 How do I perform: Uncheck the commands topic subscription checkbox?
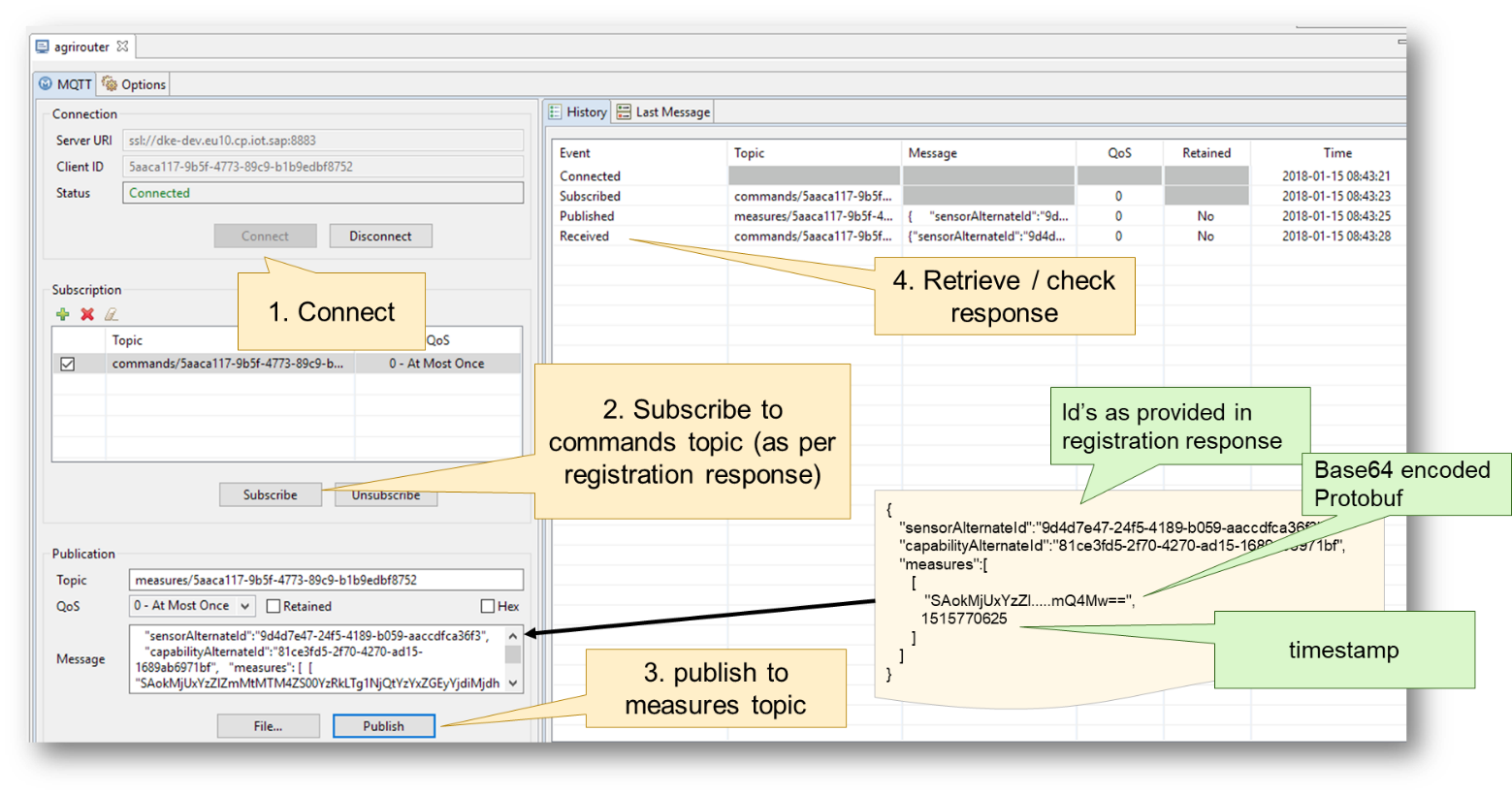pos(66,363)
